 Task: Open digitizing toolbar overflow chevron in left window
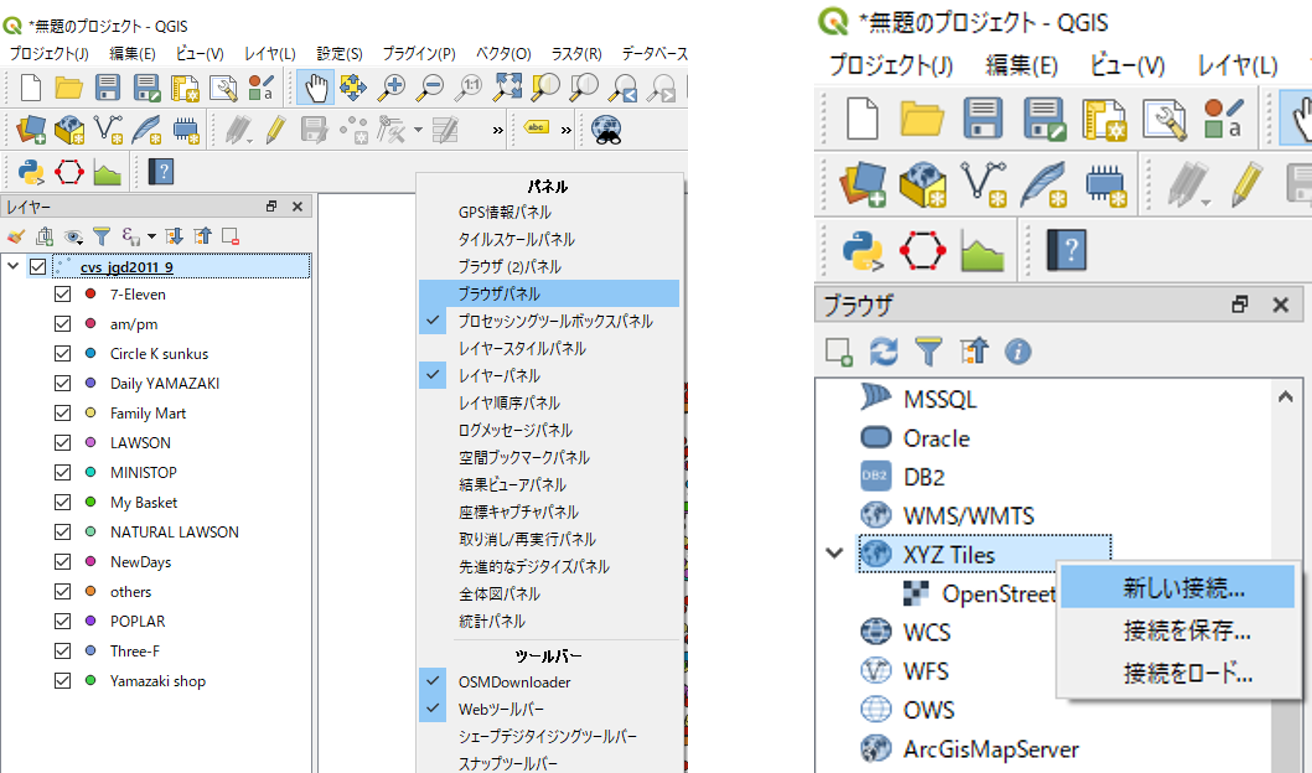pyautogui.click(x=498, y=130)
